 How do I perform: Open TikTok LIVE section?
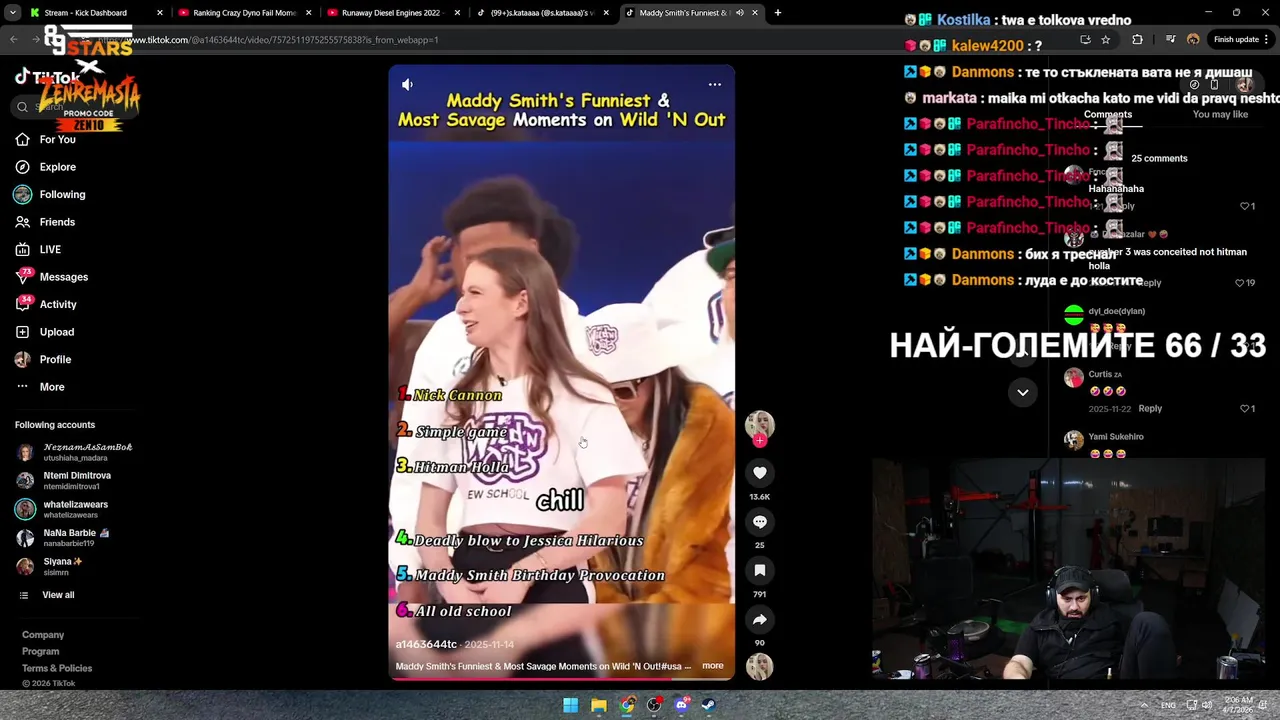pos(38,250)
